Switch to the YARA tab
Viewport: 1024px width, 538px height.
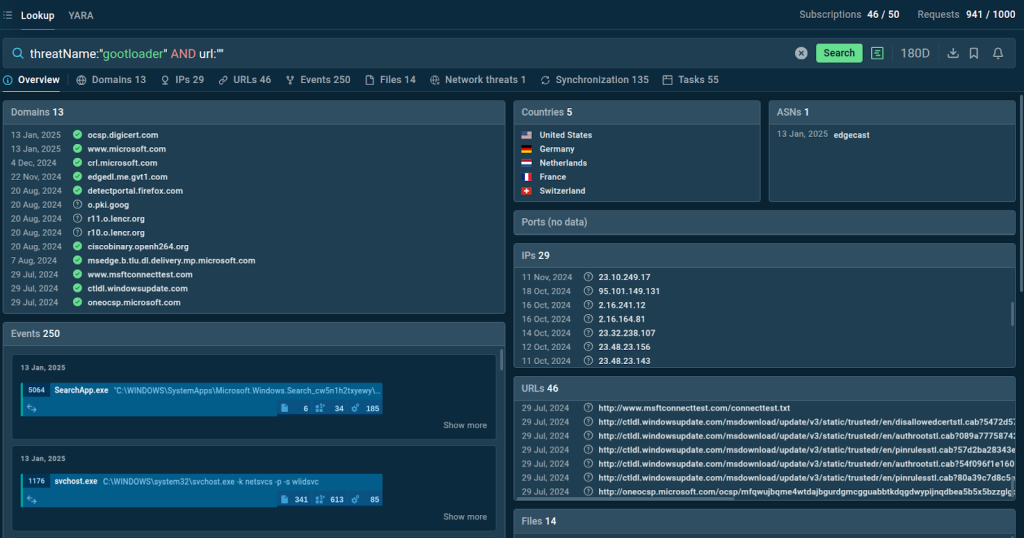click(x=81, y=16)
